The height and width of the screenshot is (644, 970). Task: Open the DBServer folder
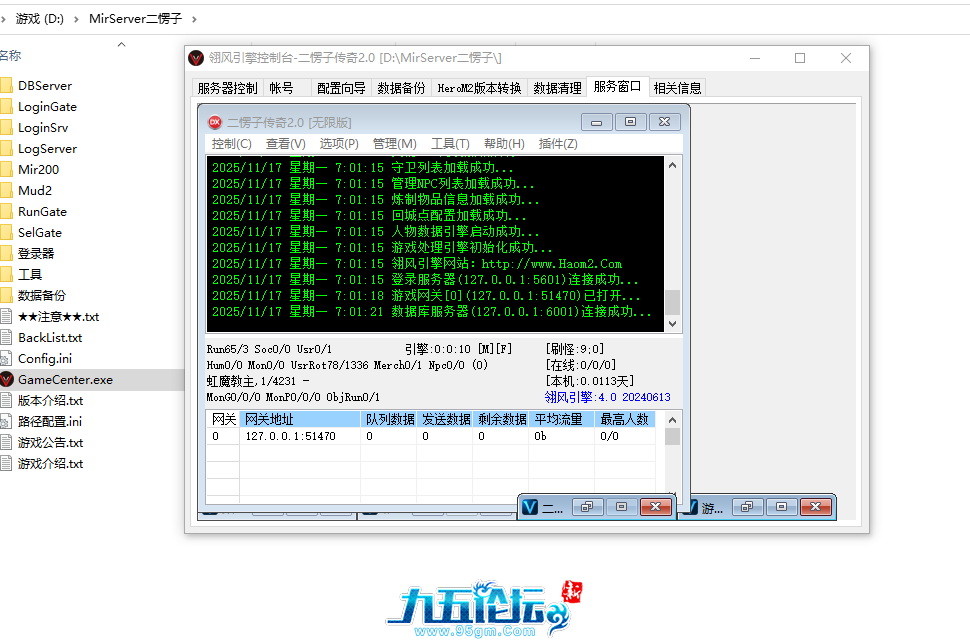[44, 85]
